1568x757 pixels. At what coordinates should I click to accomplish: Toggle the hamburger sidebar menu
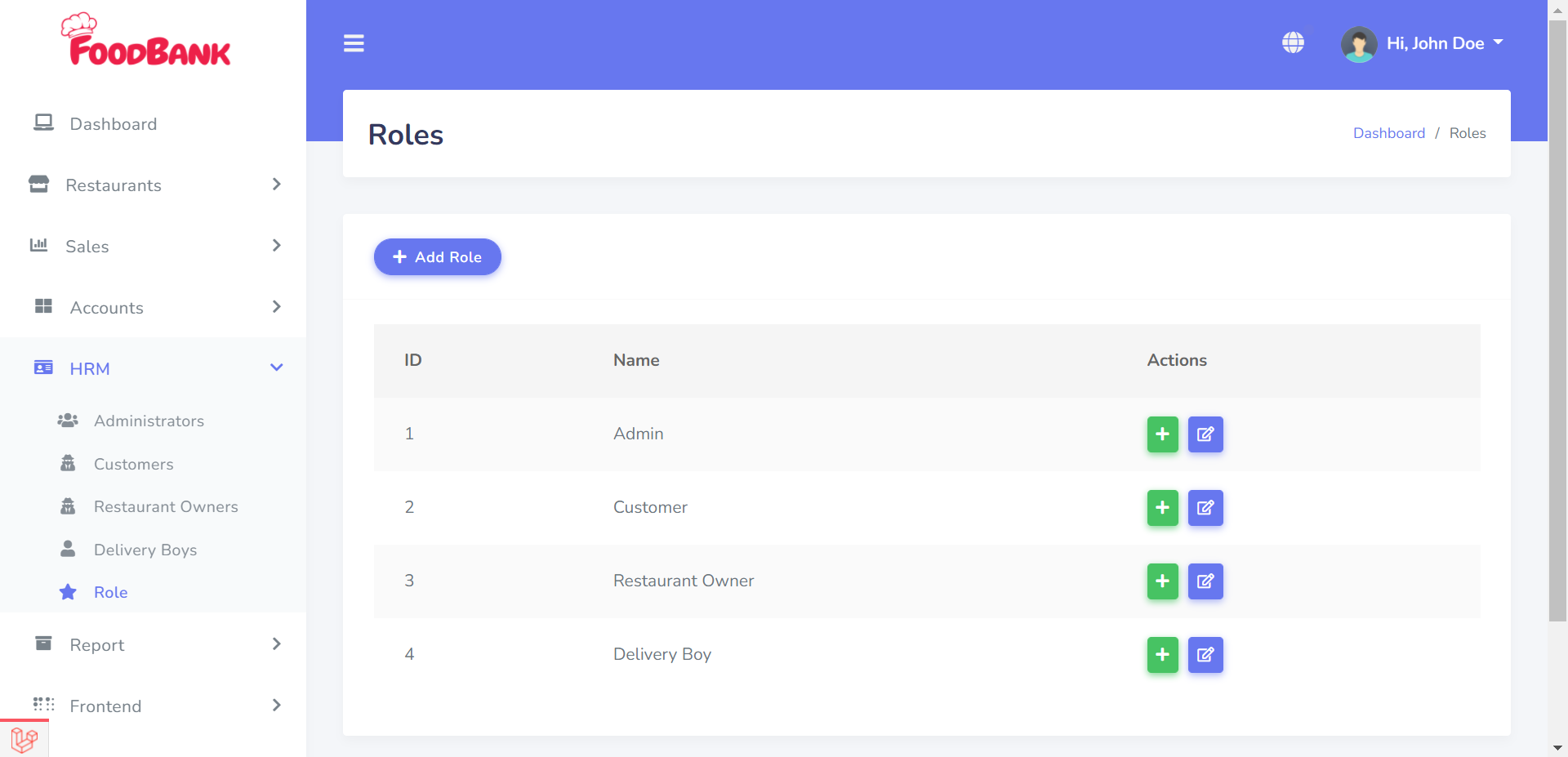pyautogui.click(x=354, y=43)
